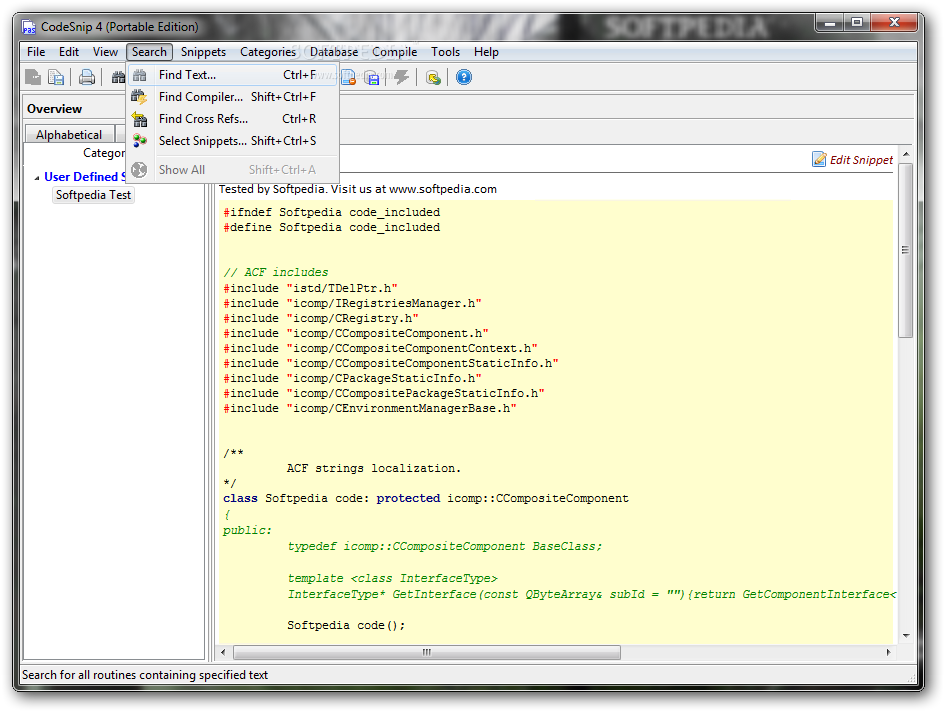
Task: Click the save database toolbar icon
Action: (371, 77)
